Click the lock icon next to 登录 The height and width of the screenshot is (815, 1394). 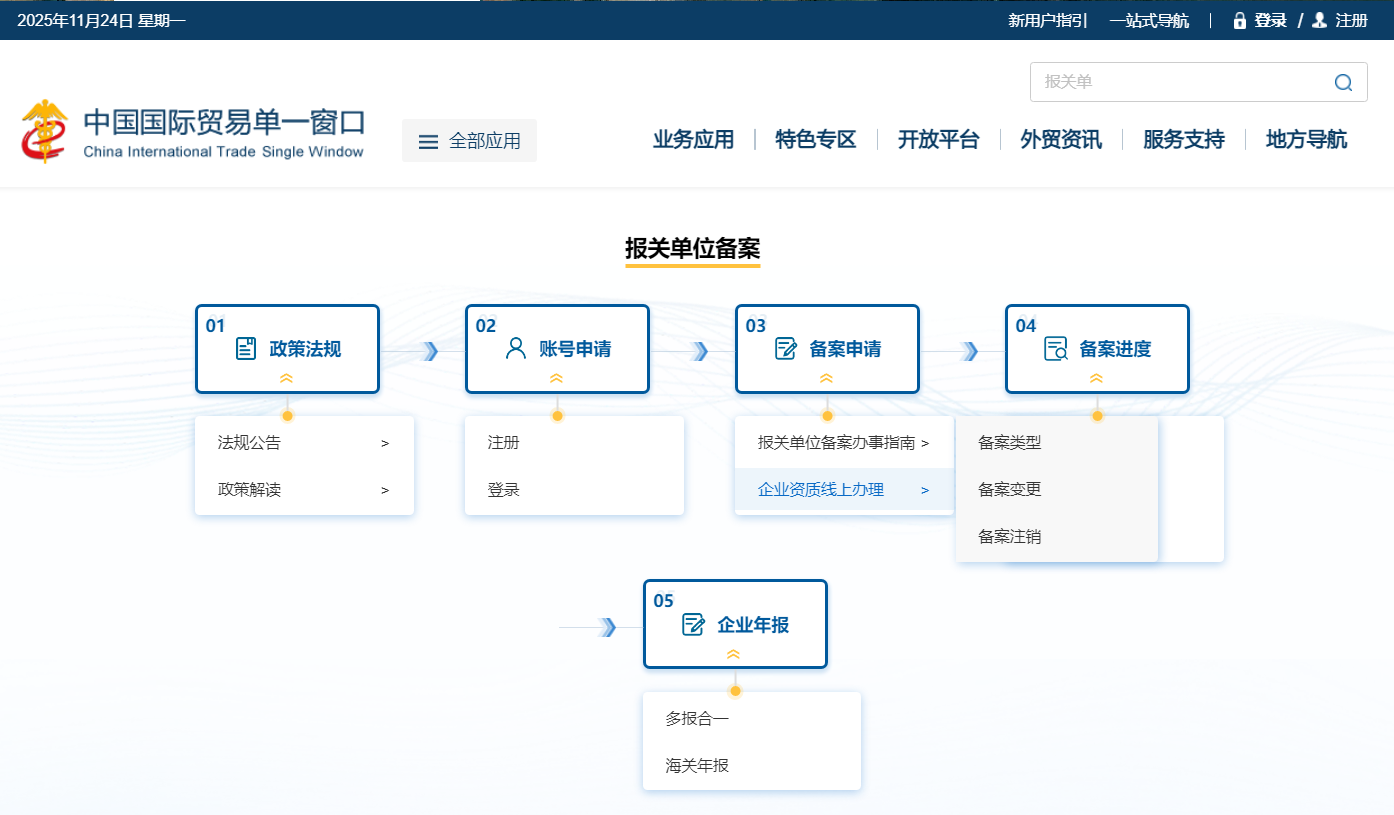coord(1240,20)
